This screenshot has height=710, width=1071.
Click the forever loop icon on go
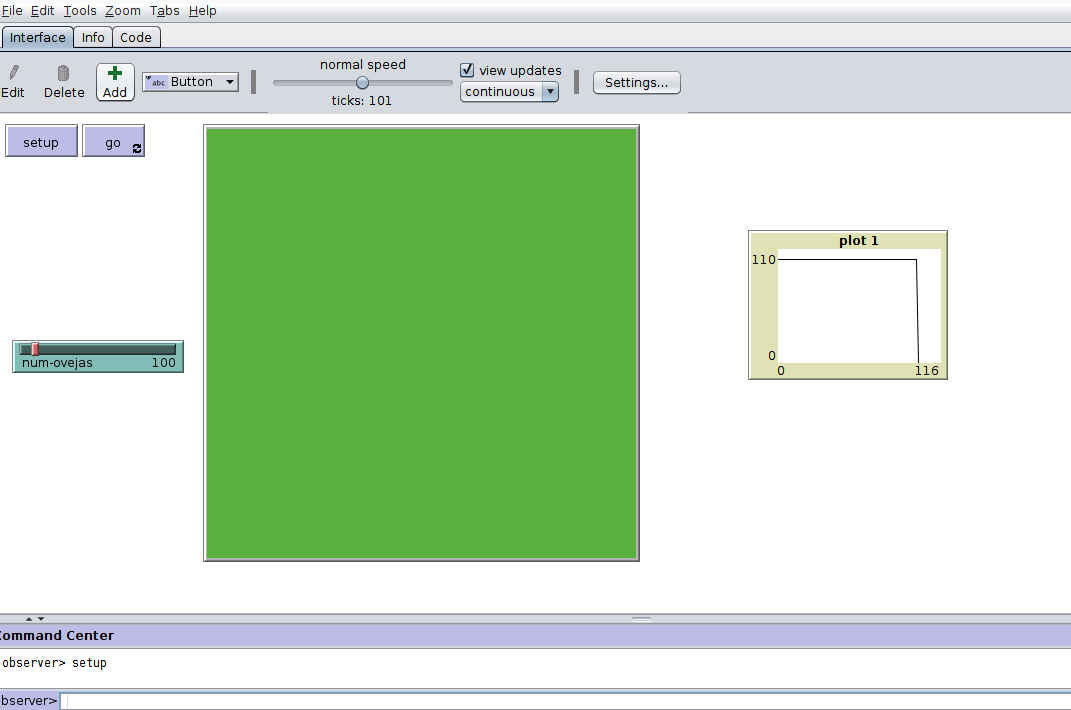(x=137, y=148)
